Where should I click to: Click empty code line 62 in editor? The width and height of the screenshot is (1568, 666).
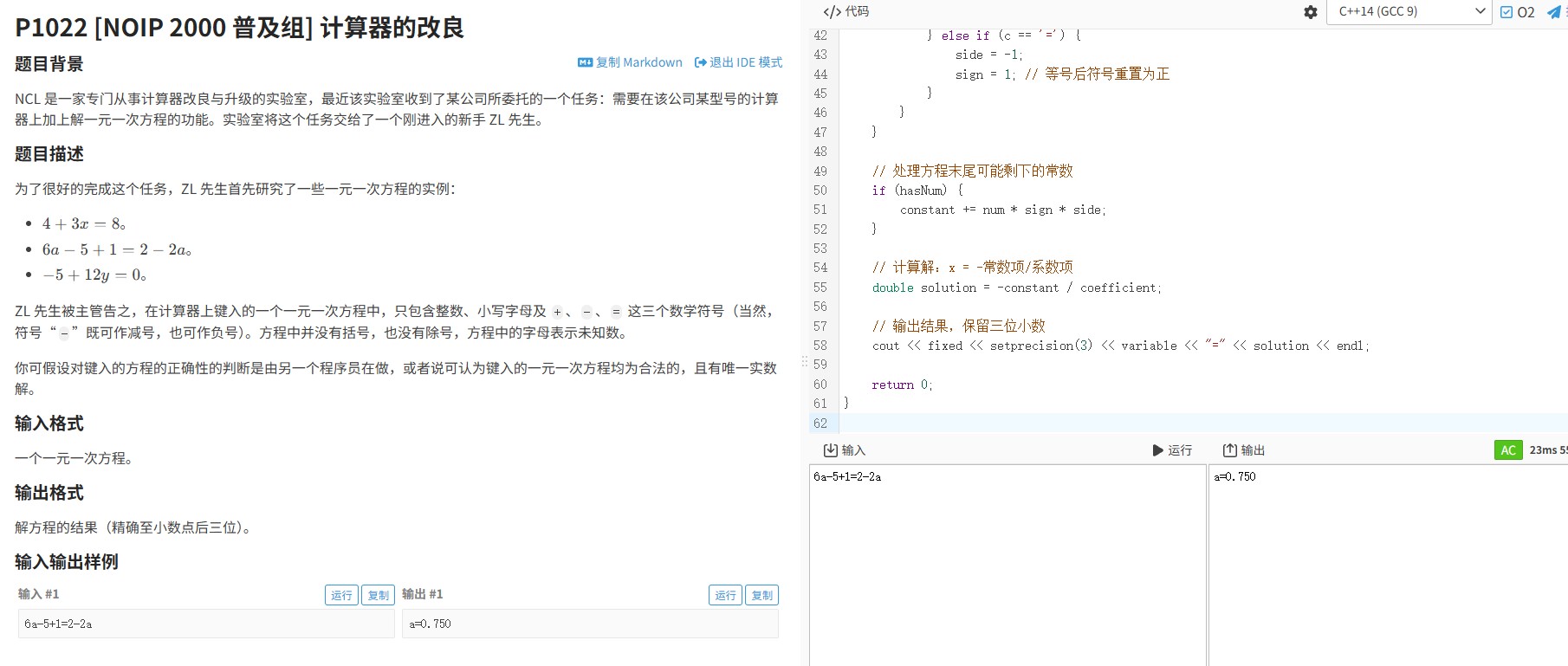click(x=1203, y=424)
